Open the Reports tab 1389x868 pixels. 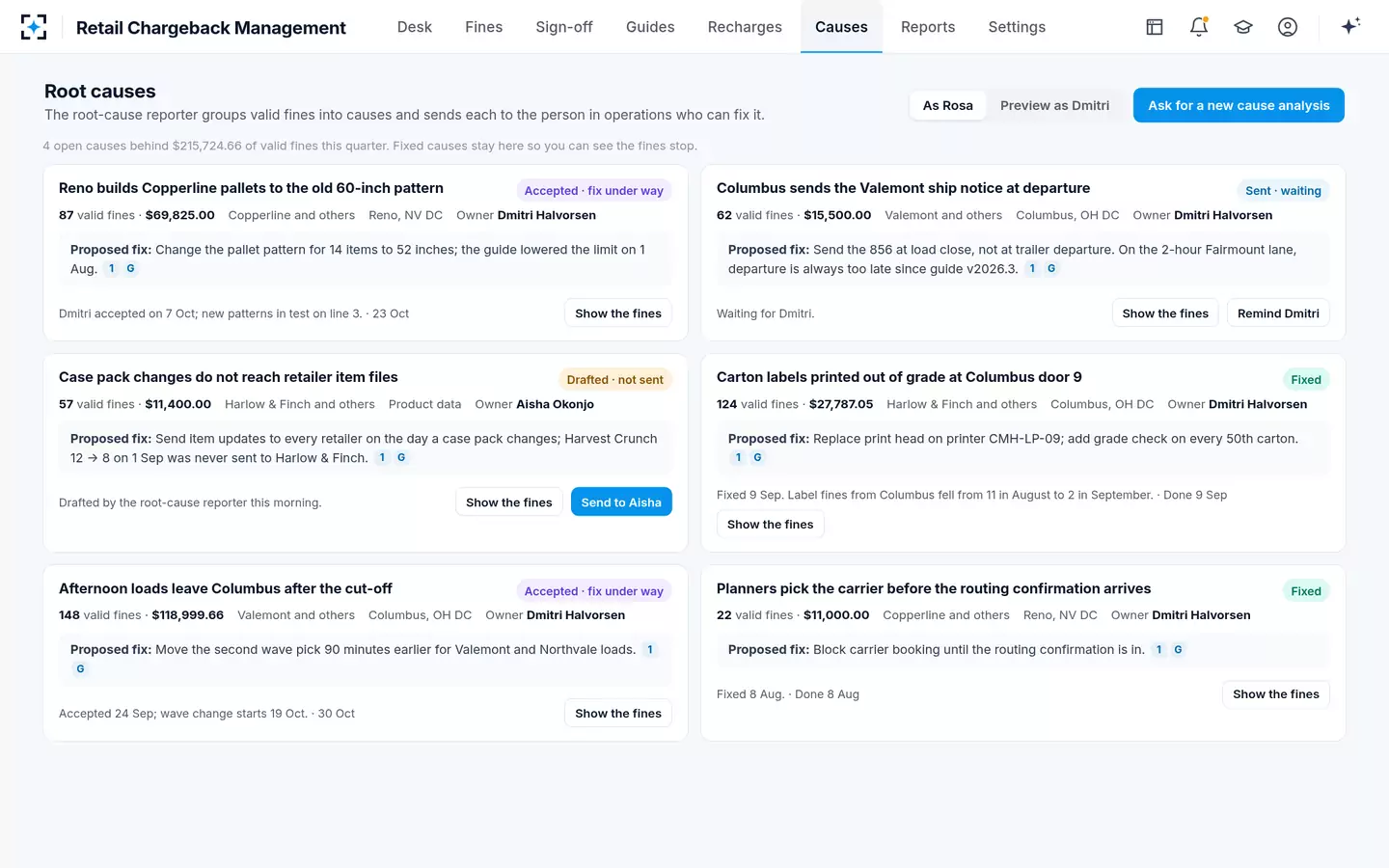(x=928, y=27)
